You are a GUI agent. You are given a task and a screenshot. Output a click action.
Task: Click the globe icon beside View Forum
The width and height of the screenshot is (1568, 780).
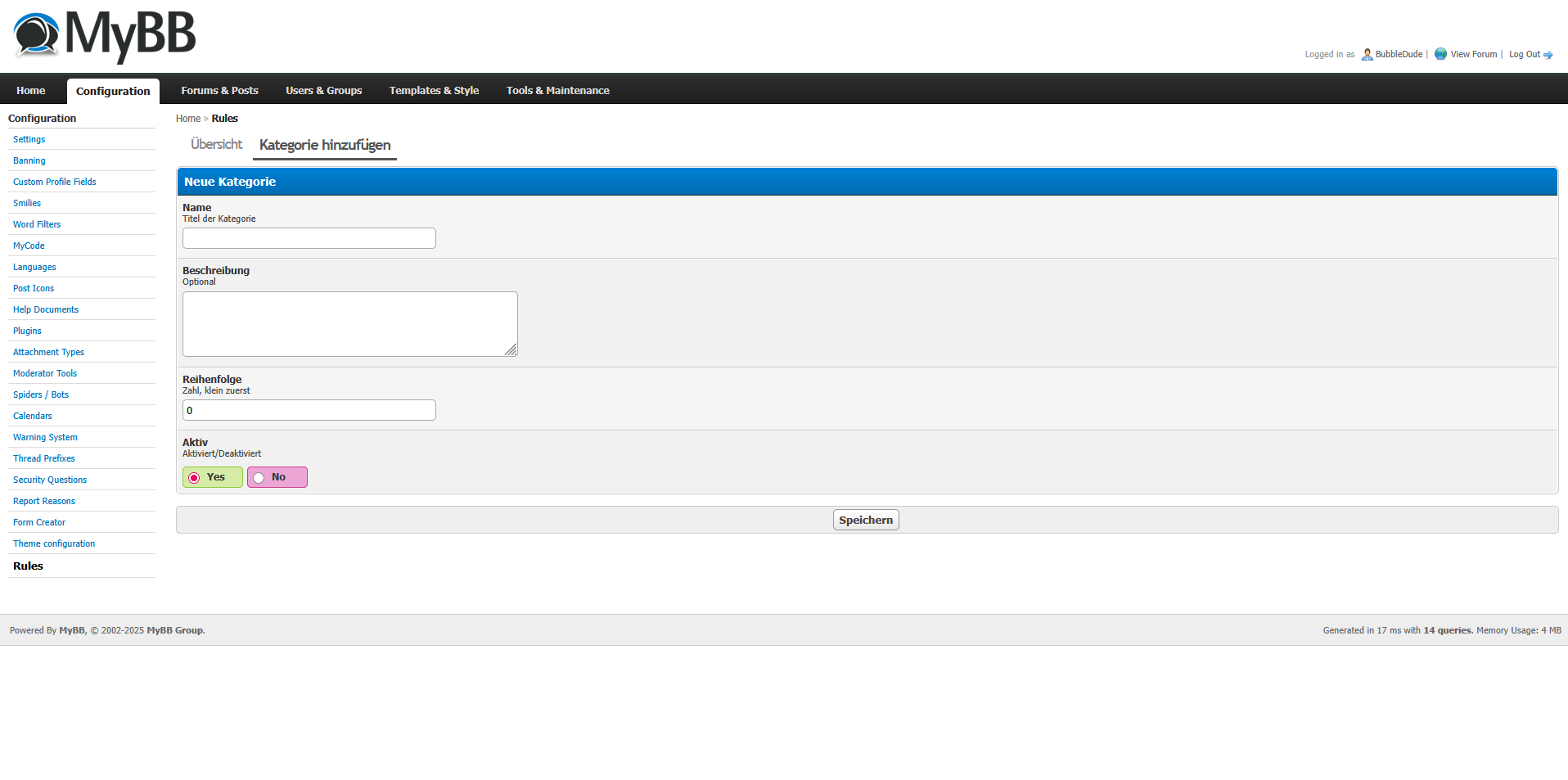1440,54
